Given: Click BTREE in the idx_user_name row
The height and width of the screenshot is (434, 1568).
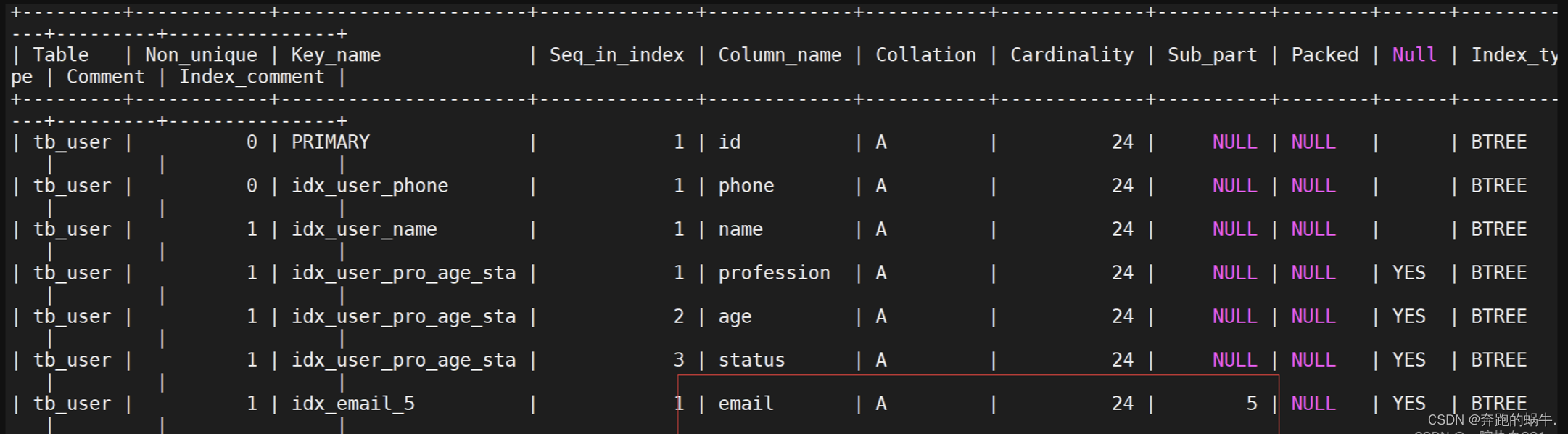Looking at the screenshot, I should (x=1498, y=229).
